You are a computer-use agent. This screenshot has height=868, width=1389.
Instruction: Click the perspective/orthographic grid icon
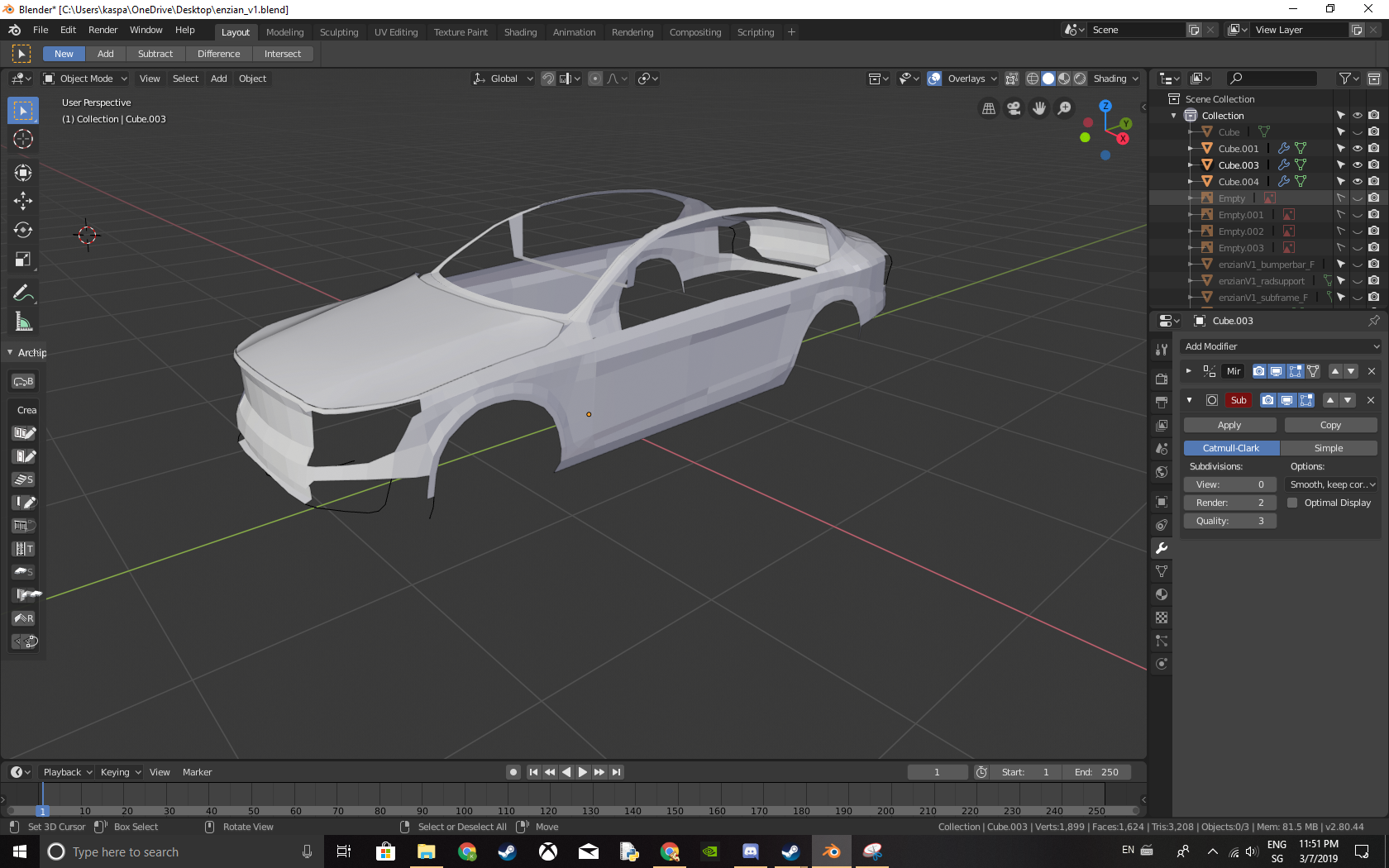coord(988,108)
